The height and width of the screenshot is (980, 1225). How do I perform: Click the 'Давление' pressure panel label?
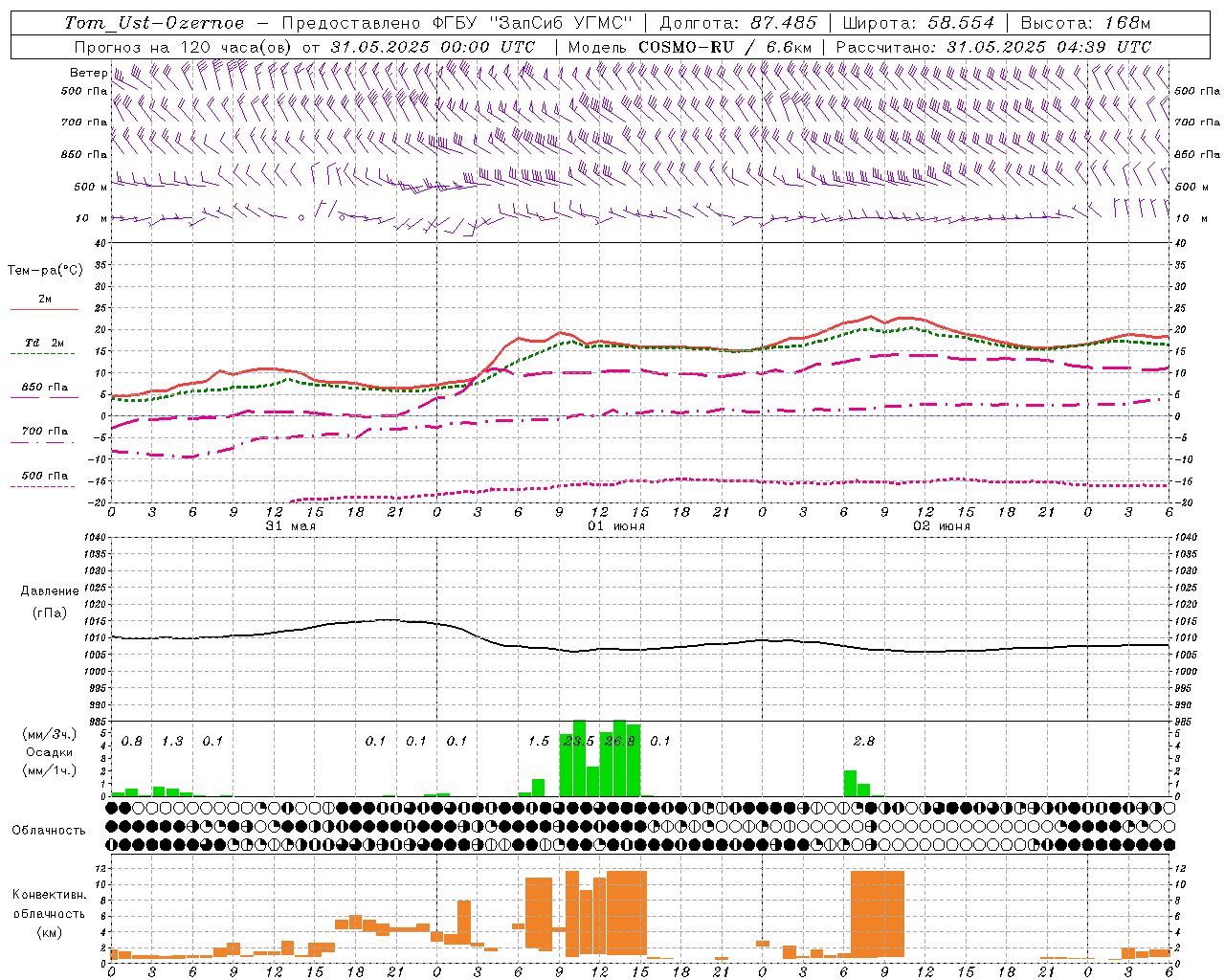49,591
